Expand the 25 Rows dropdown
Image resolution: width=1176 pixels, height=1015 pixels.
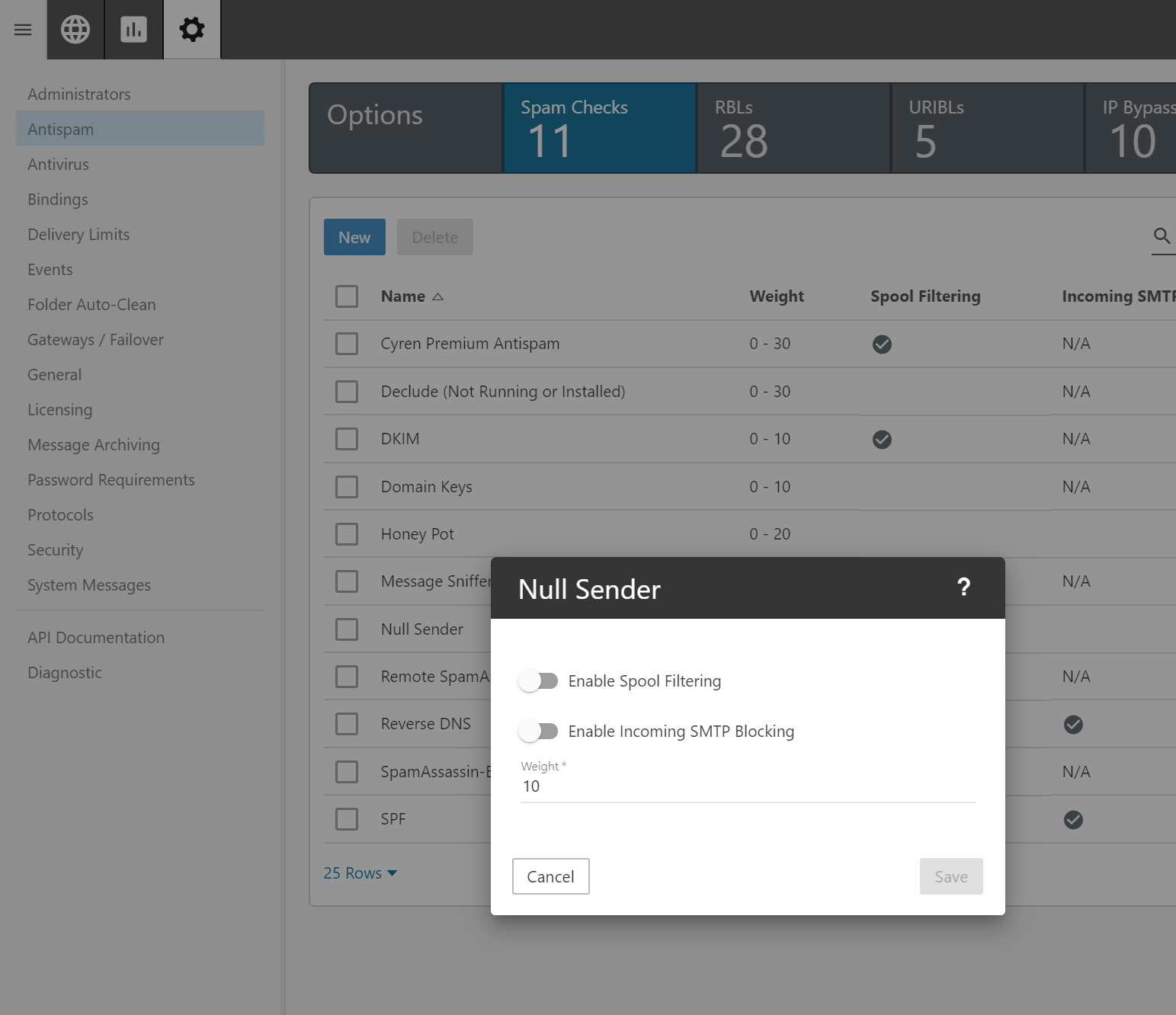tap(360, 873)
